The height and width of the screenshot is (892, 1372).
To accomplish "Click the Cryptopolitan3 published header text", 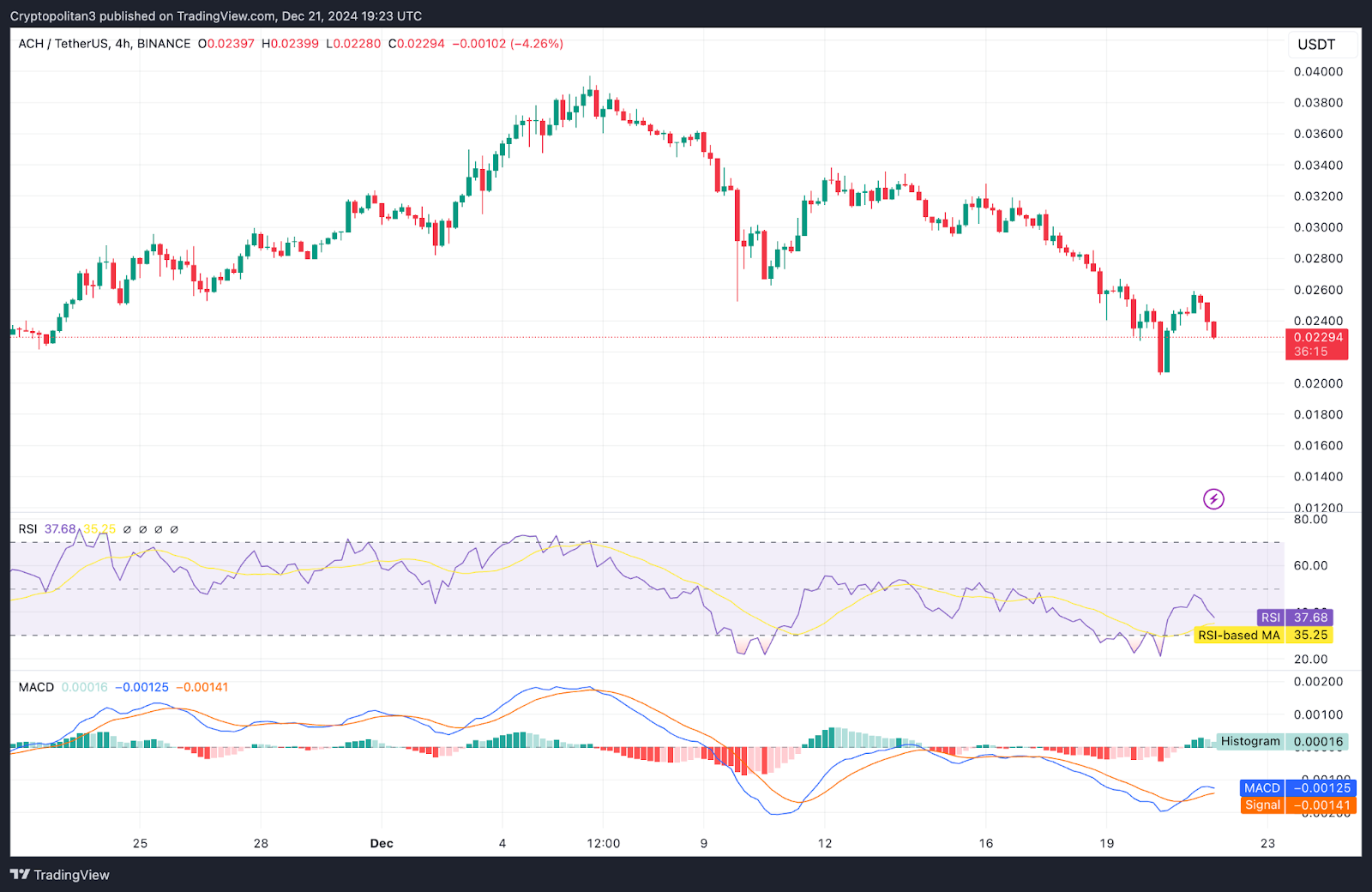I will 216,16.
